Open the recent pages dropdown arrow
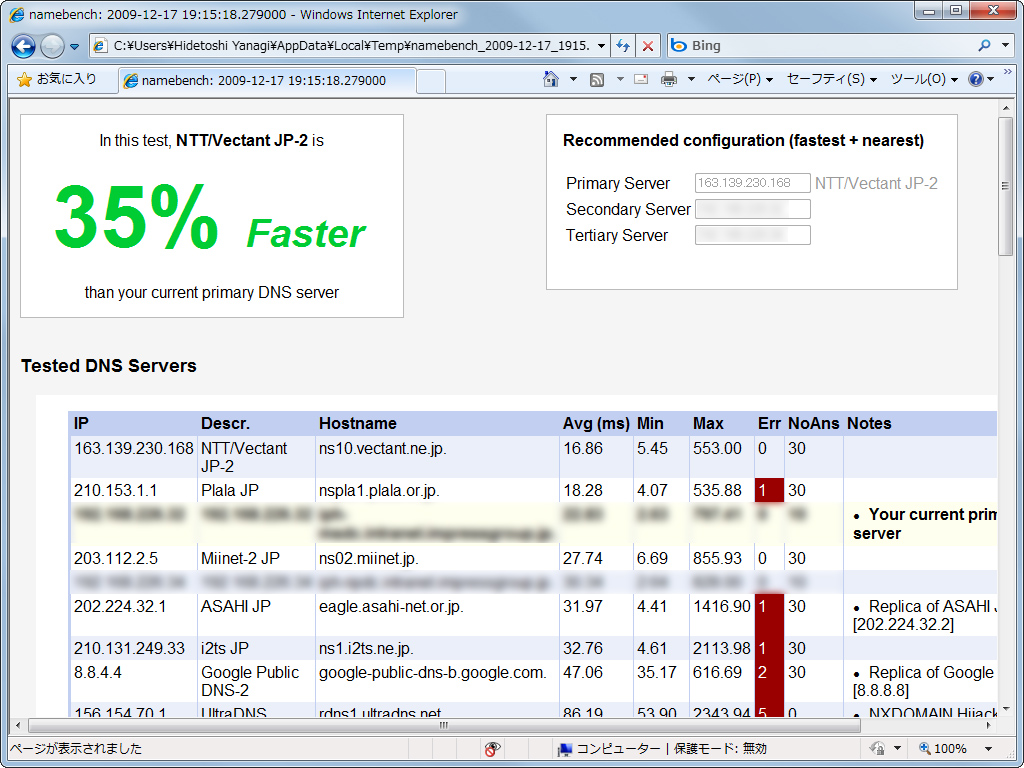The height and width of the screenshot is (768, 1024). [x=74, y=46]
